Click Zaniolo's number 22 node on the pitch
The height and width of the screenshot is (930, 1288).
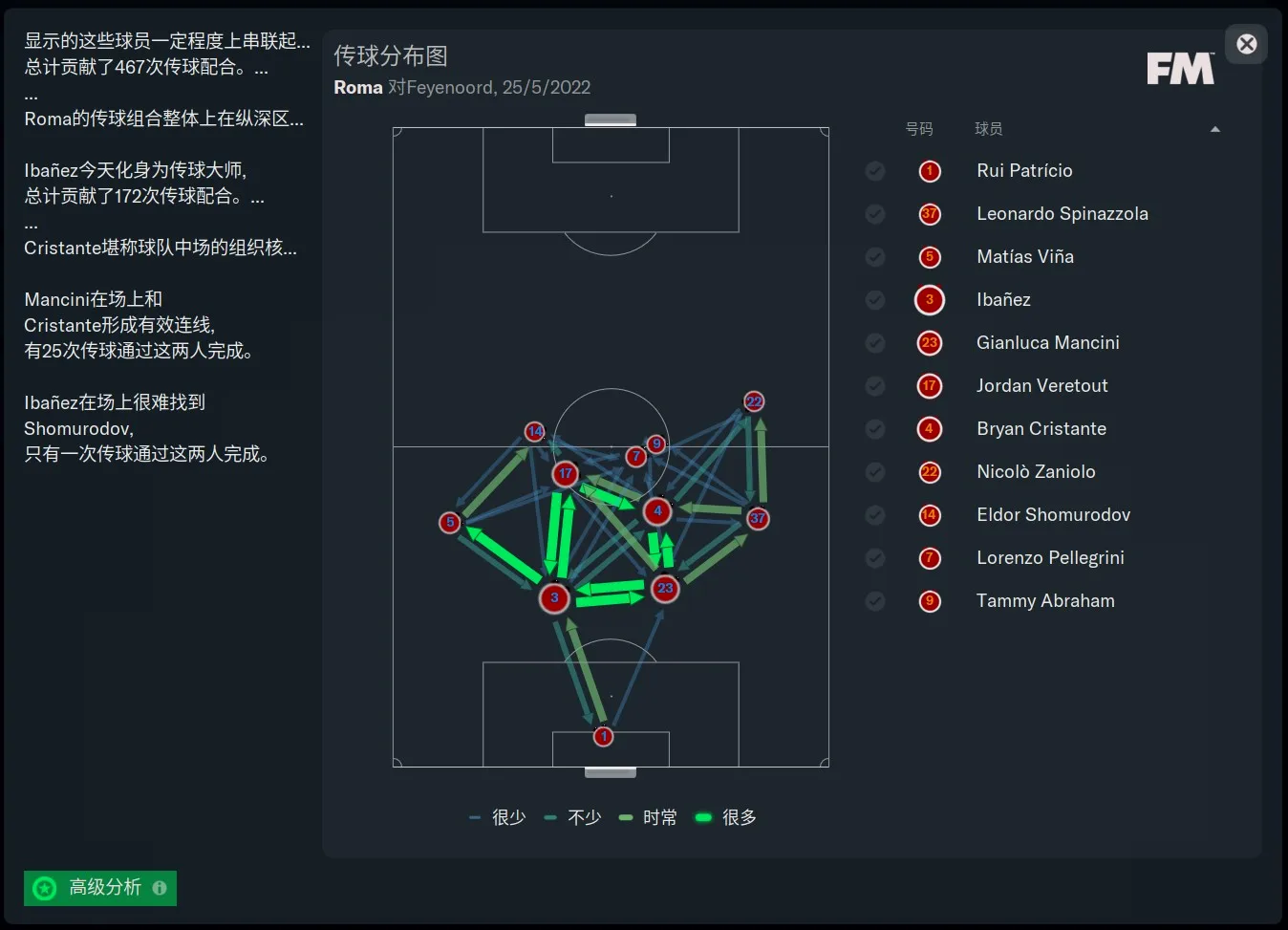tap(754, 401)
